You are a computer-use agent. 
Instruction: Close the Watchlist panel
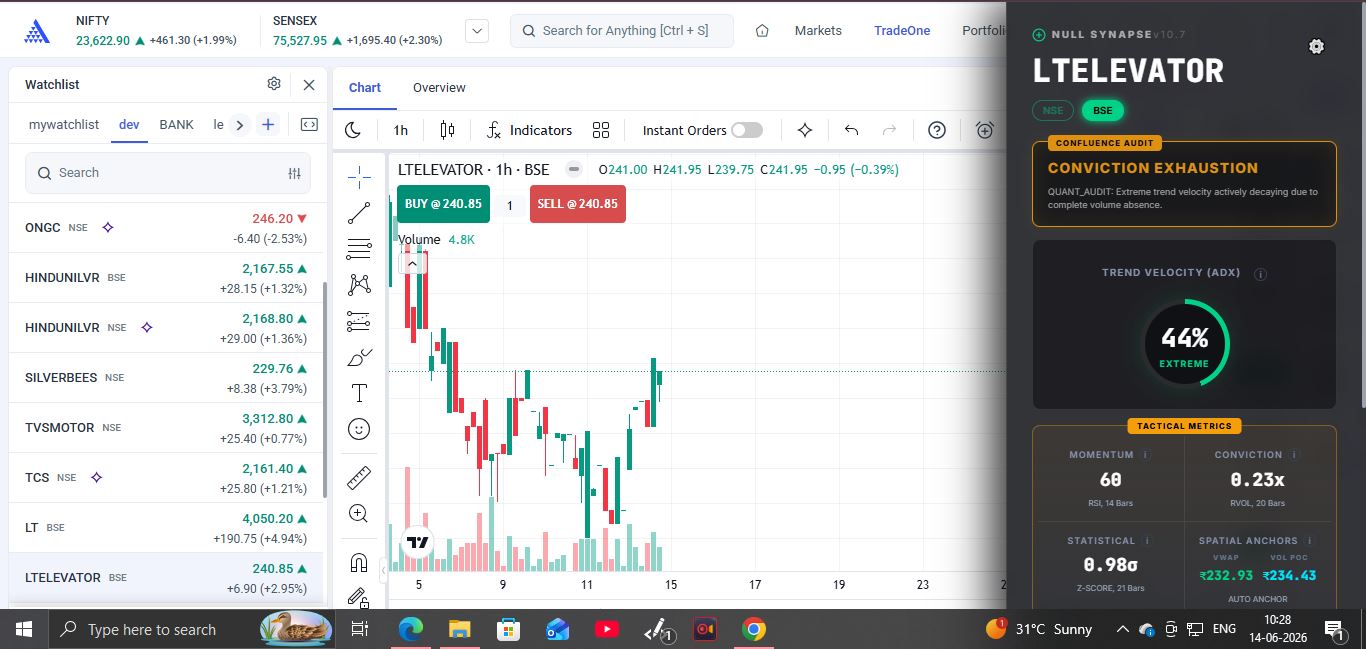pyautogui.click(x=309, y=85)
